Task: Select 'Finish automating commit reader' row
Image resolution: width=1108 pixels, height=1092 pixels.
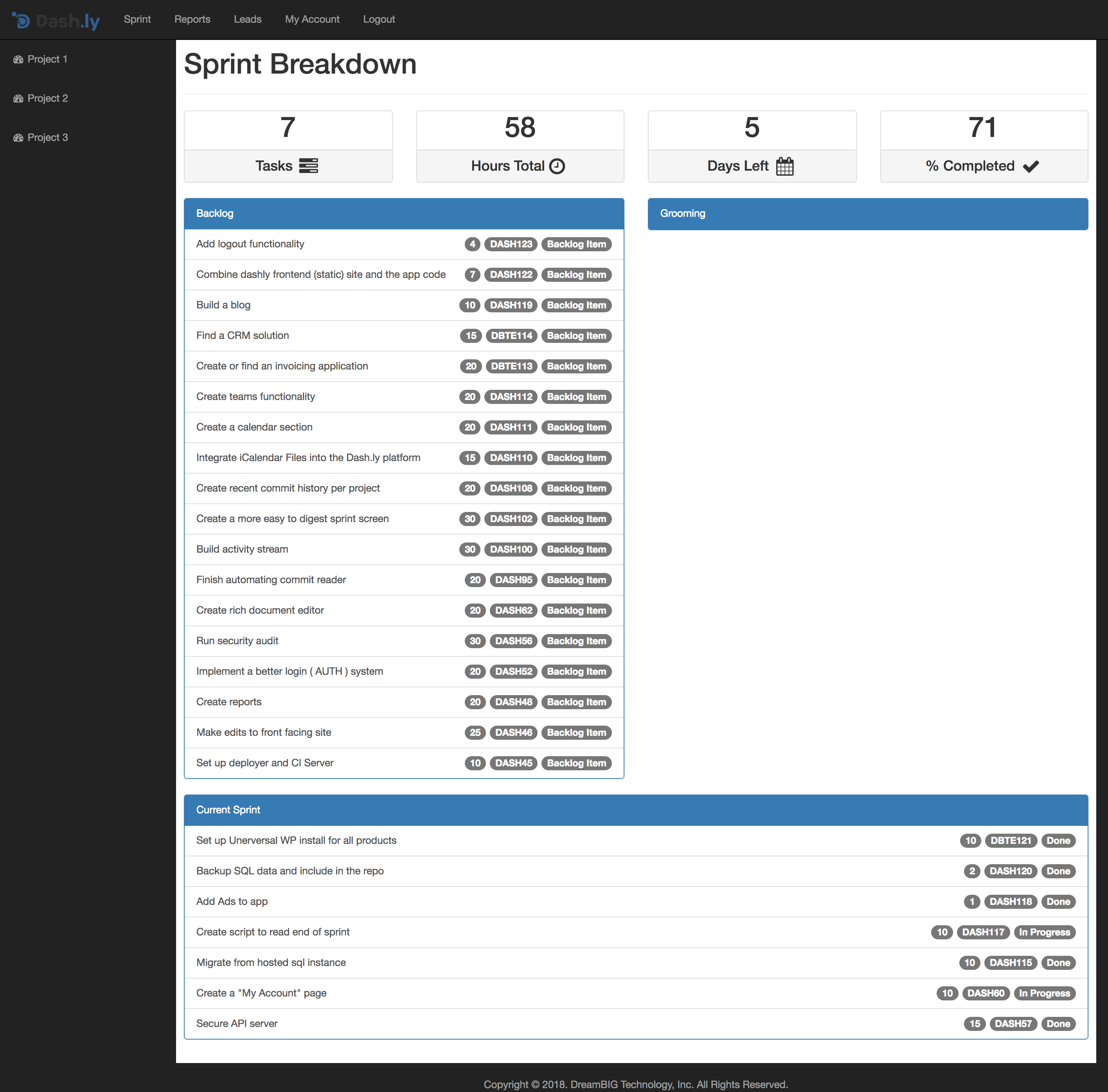Action: coord(404,580)
